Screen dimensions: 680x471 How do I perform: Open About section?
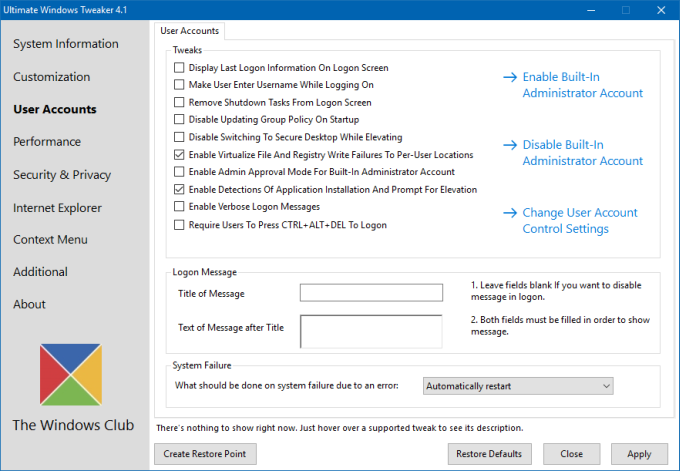click(x=29, y=304)
